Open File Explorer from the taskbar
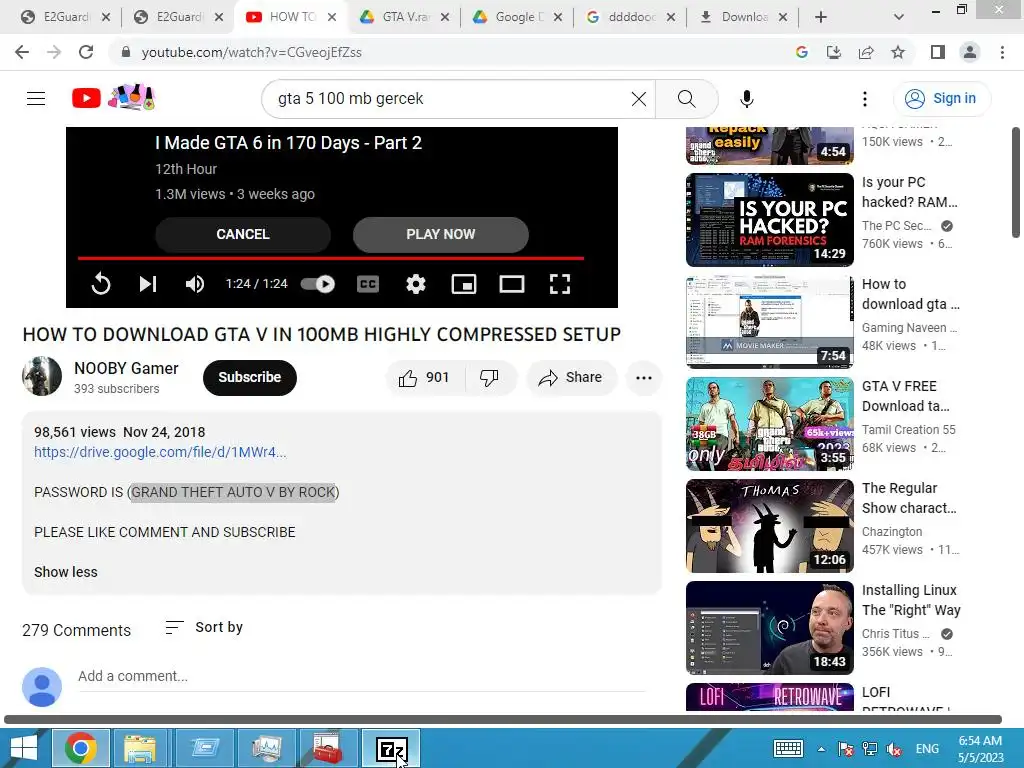This screenshot has width=1024, height=768. pos(140,748)
